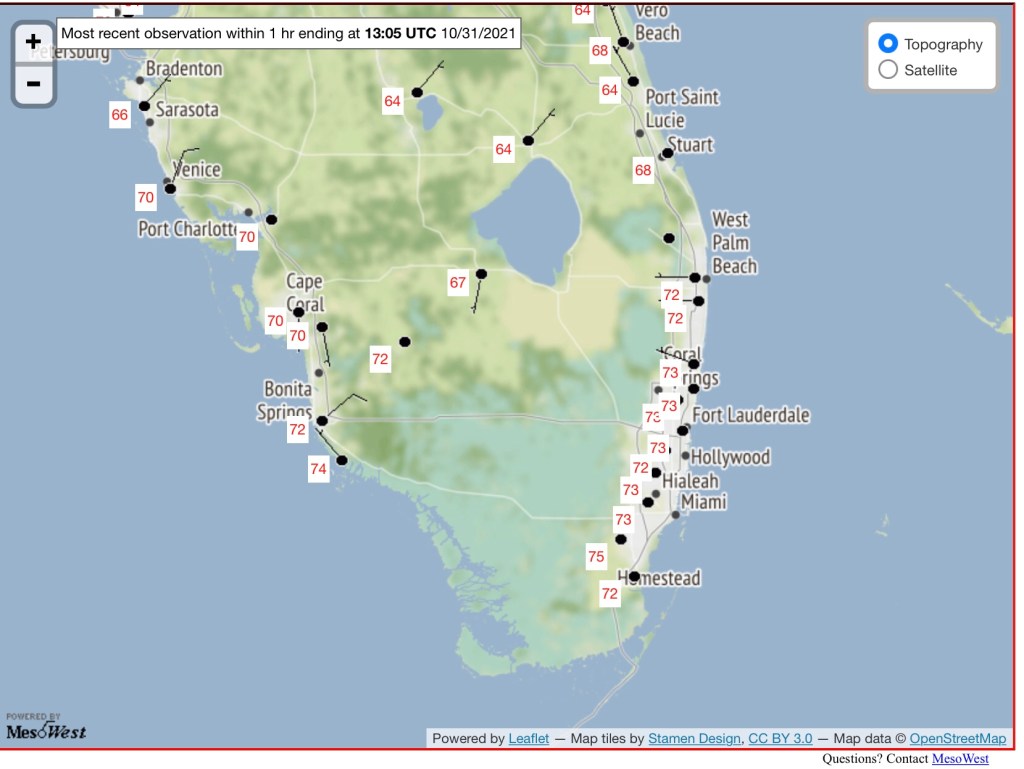Image resolution: width=1024 pixels, height=769 pixels.
Task: Select the station marker near Stuart
Action: click(x=668, y=153)
